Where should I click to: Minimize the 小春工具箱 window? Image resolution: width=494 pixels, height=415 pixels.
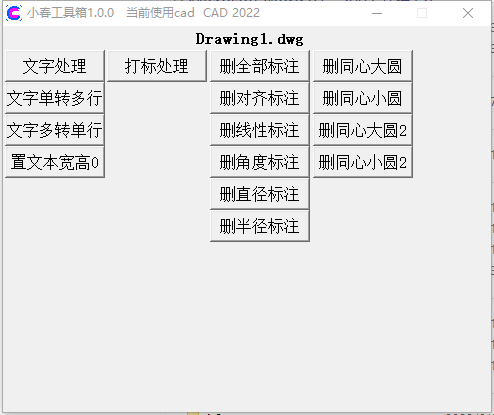click(x=377, y=13)
